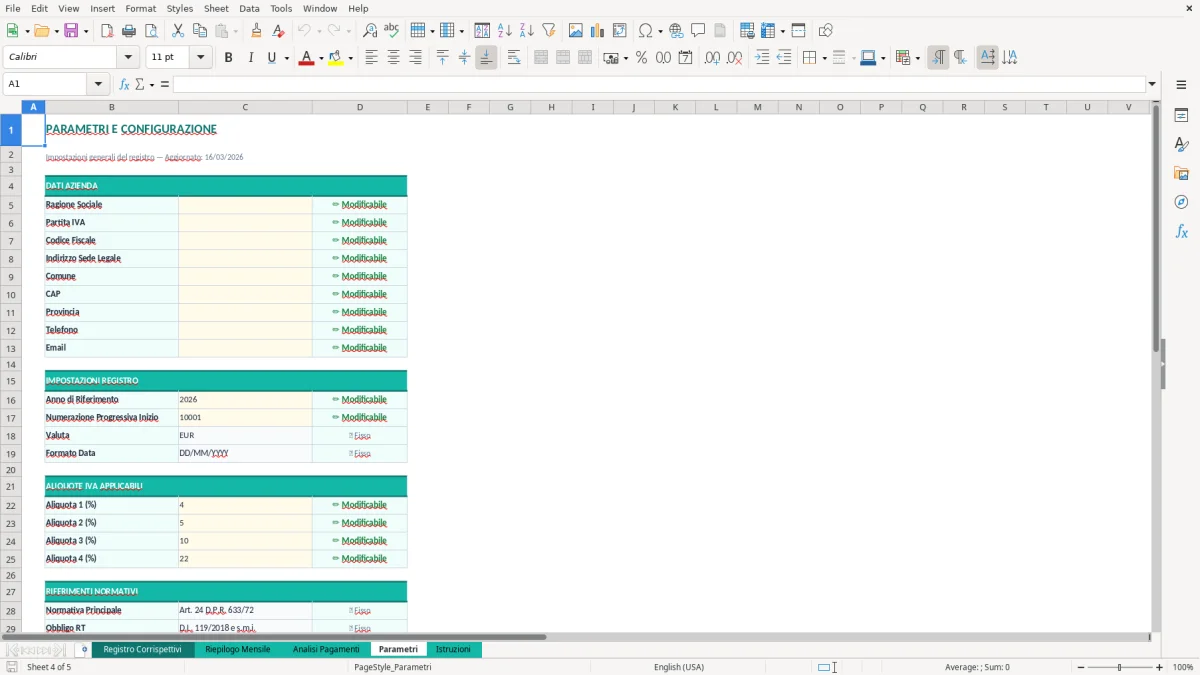The height and width of the screenshot is (675, 1200).
Task: Toggle Left-to-Right text direction
Action: (938, 58)
